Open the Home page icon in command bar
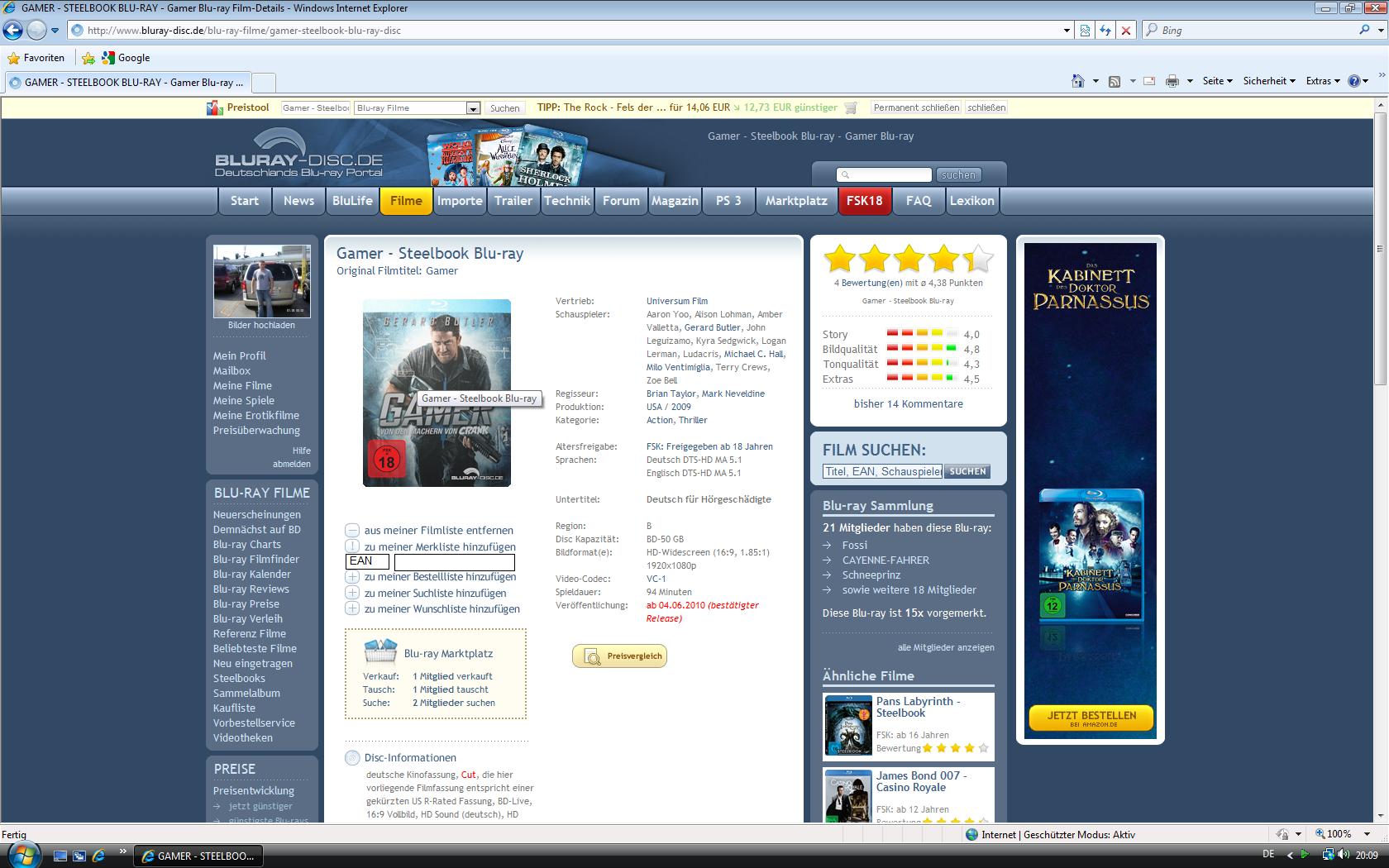Viewport: 1389px width, 868px height. tap(1077, 81)
